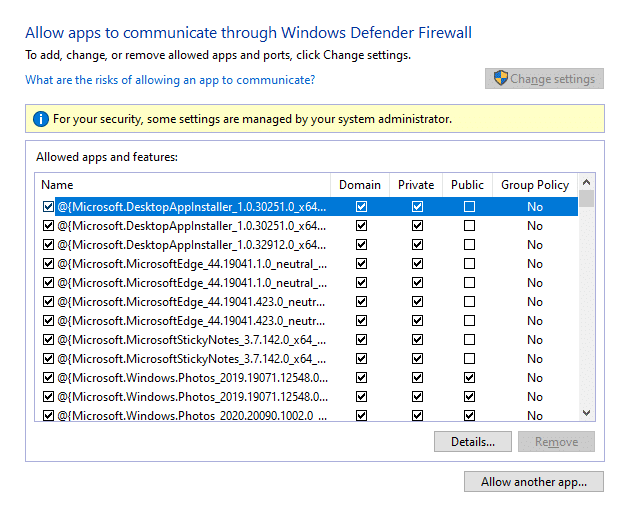The image size is (629, 526).
Task: Click the vertical scrollbar thumb in apps list
Action: pos(586,199)
